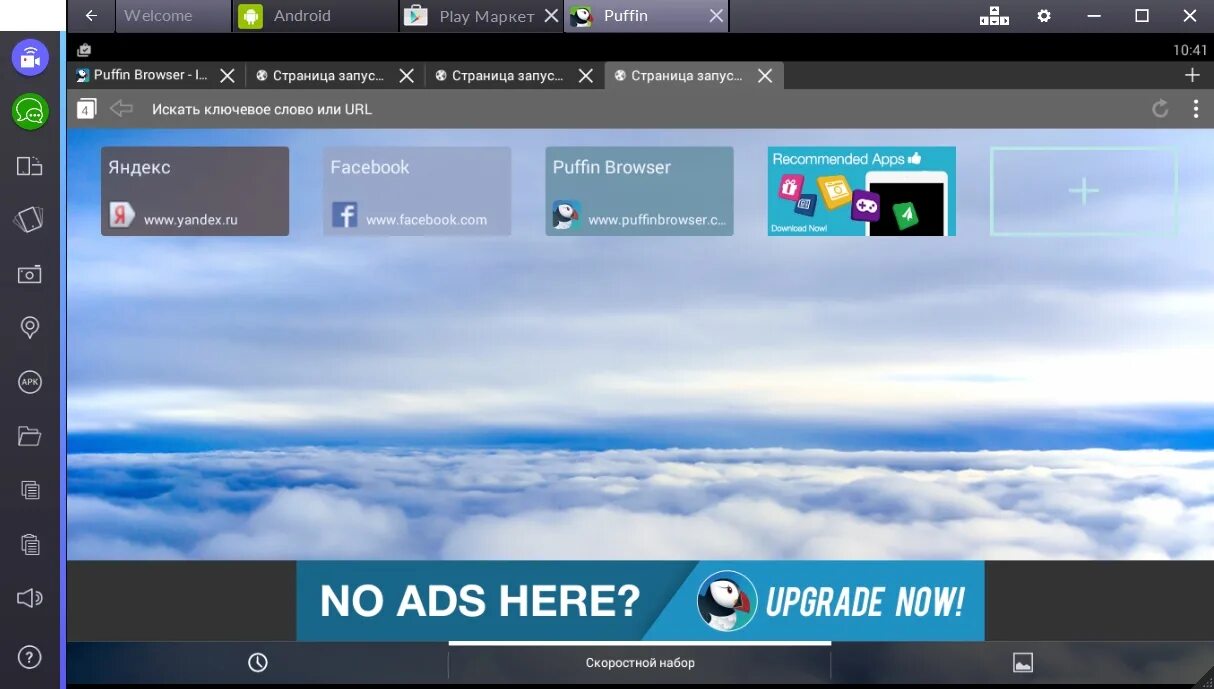Screen dimensions: 1214x689
Task: Open wallpaper image icon at bottom
Action: 1022,662
